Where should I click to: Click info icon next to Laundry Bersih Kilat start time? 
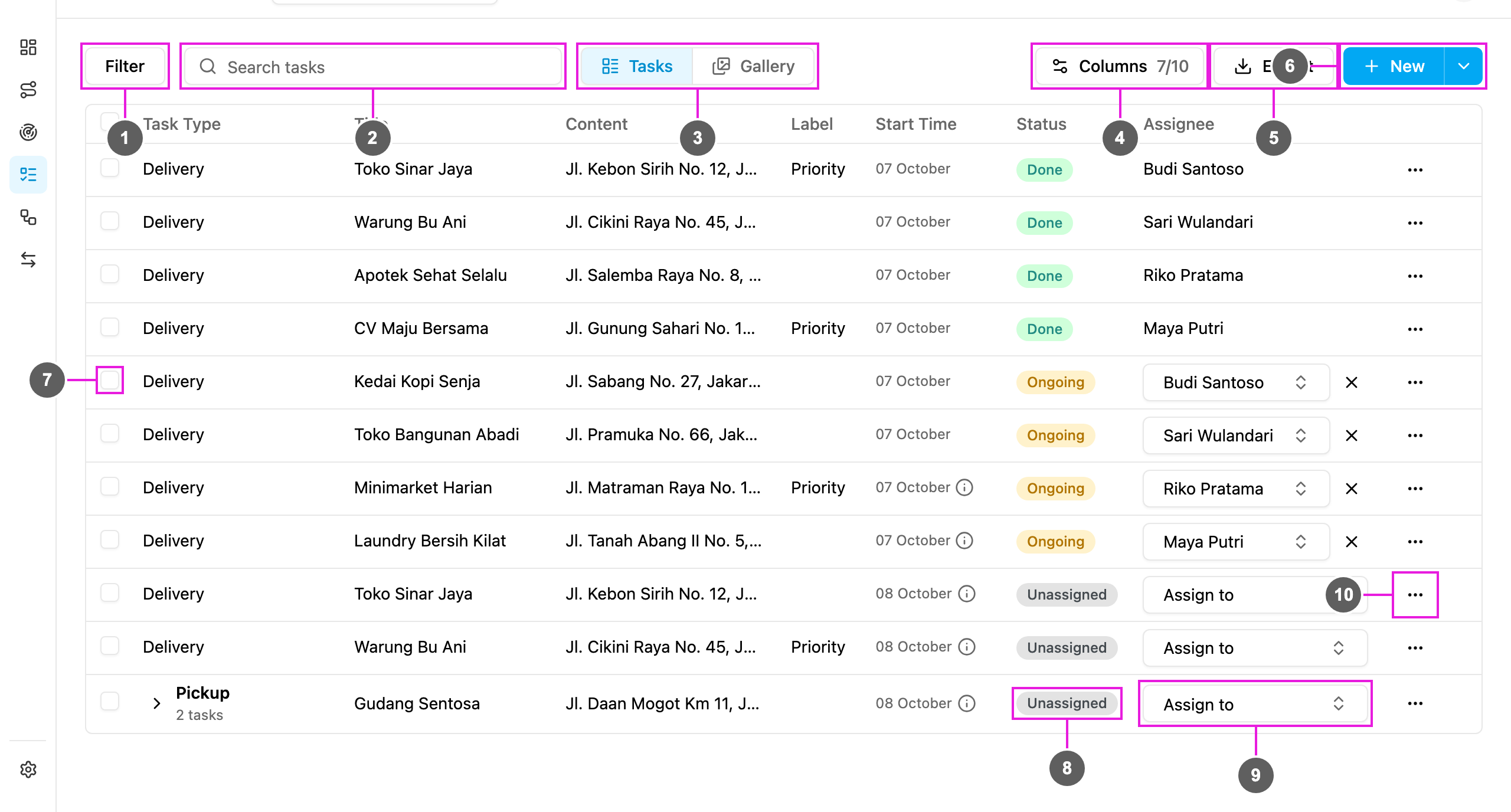click(964, 541)
